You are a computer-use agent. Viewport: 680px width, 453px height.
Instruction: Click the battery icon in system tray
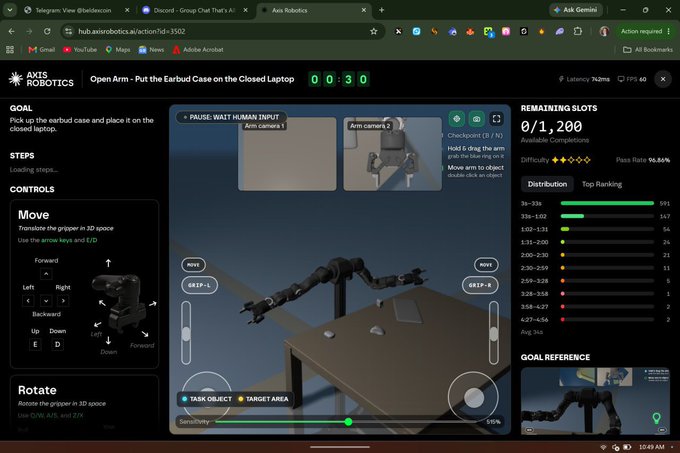(x=627, y=447)
